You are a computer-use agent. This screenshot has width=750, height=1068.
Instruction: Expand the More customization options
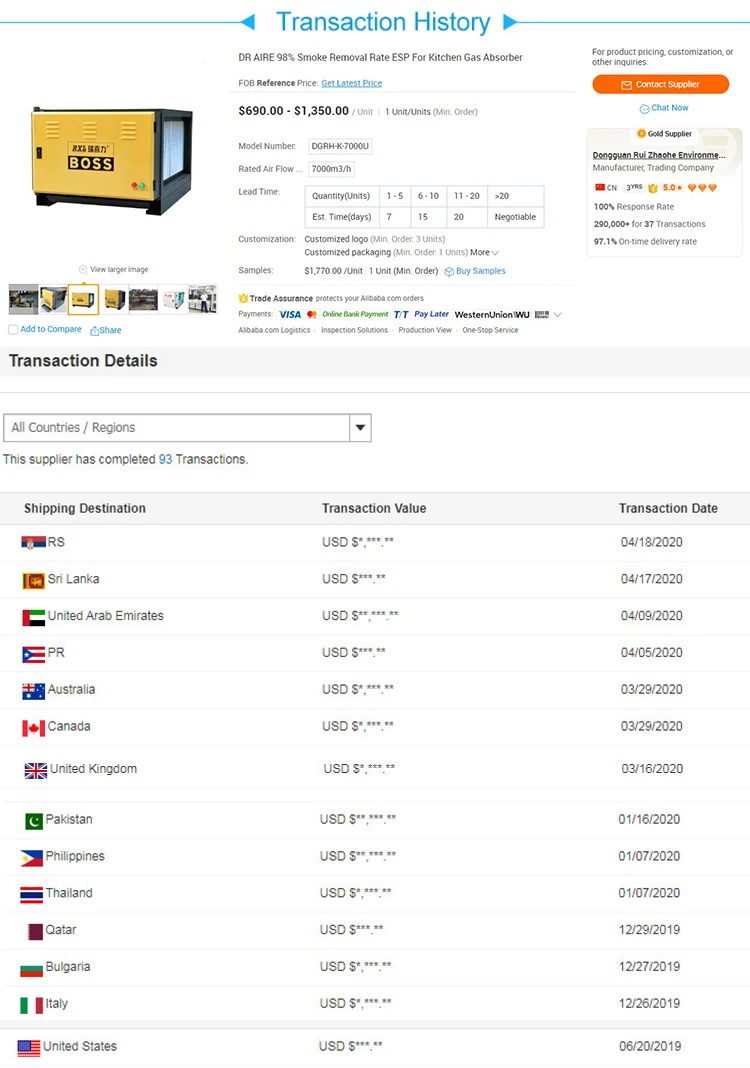[x=484, y=252]
